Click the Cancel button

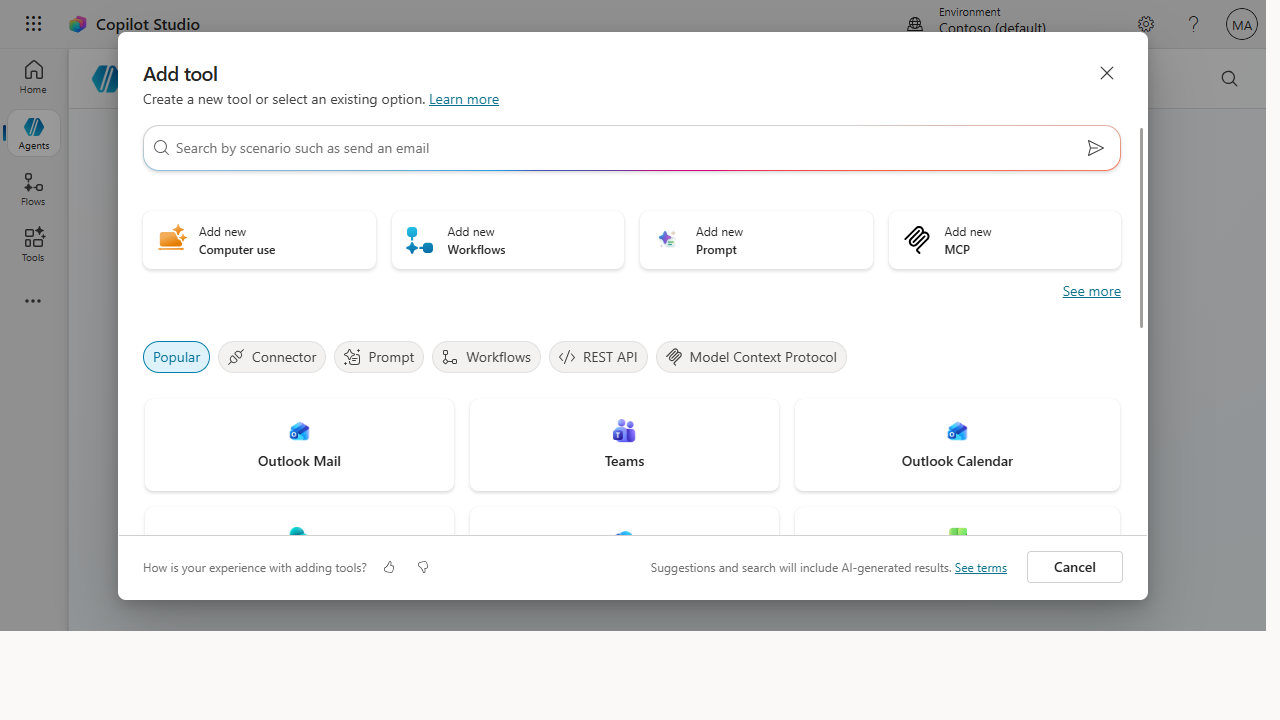click(1075, 567)
